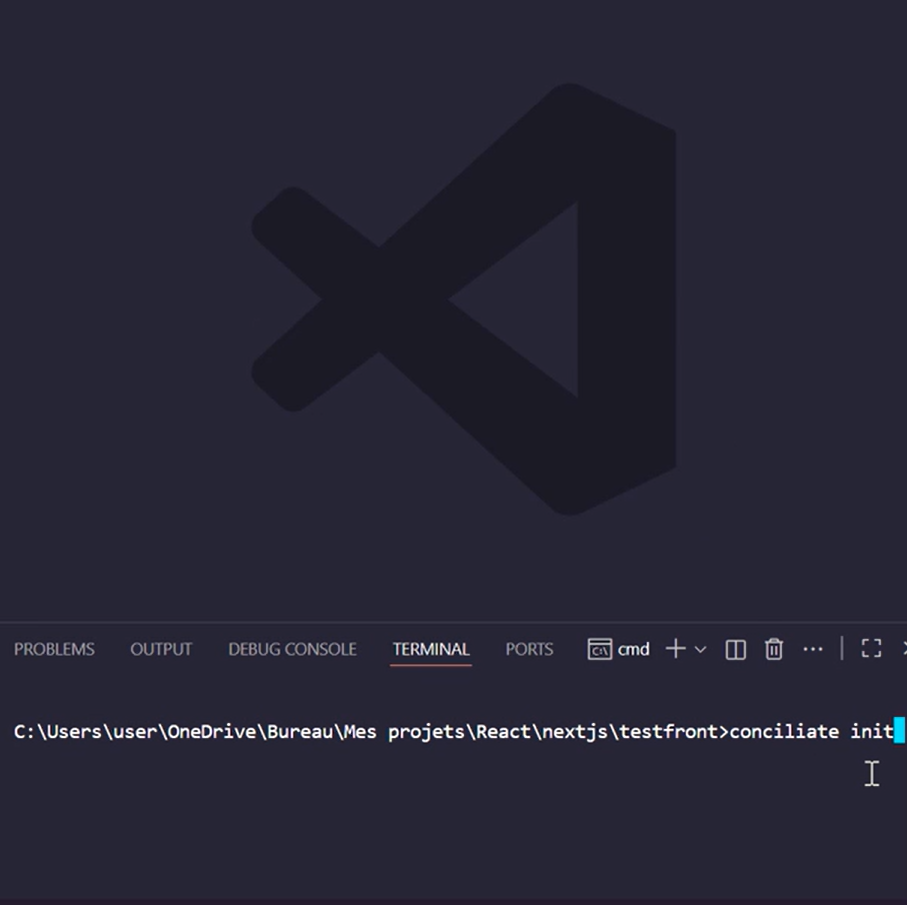
Task: Kill terminal with the trash icon
Action: pyautogui.click(x=773, y=649)
